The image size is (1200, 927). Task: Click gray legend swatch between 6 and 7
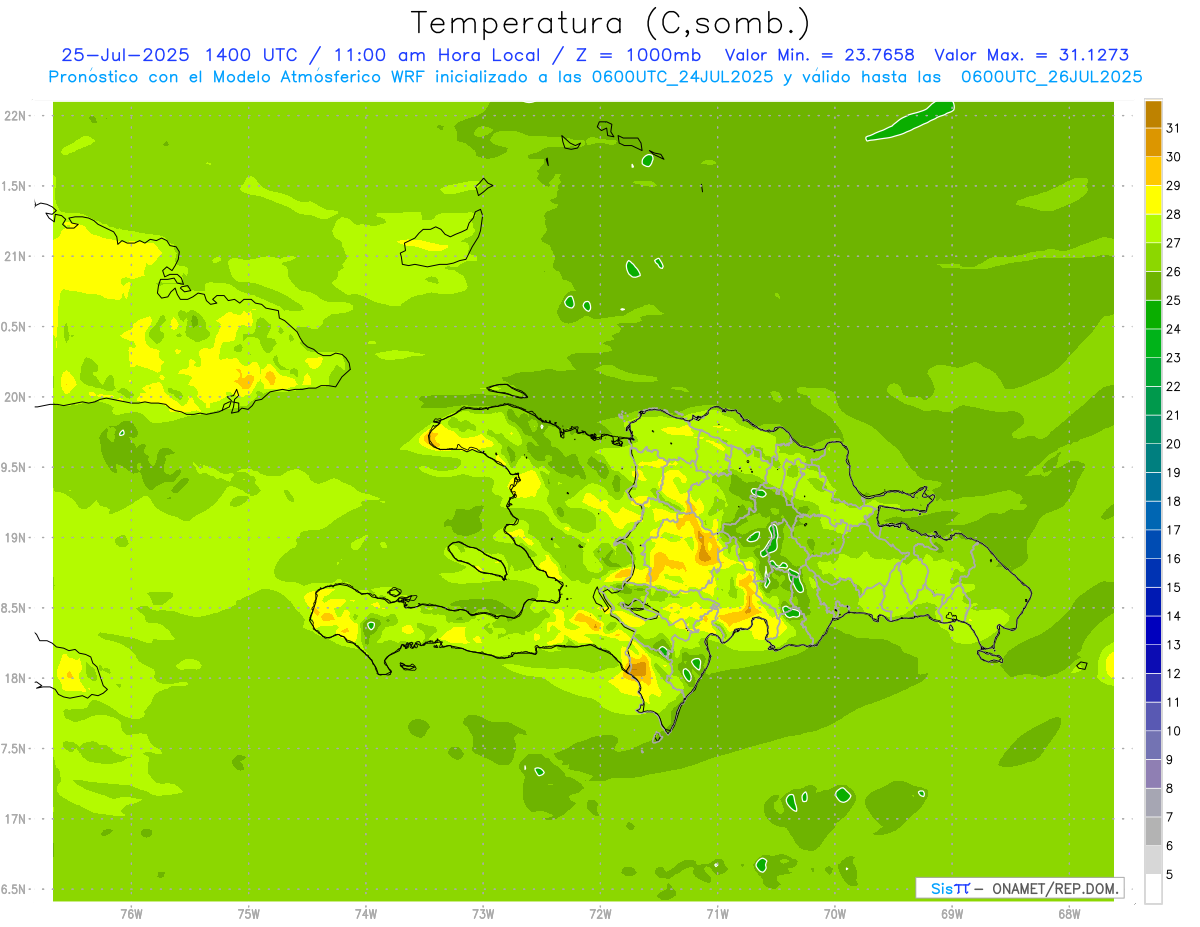tap(1153, 831)
